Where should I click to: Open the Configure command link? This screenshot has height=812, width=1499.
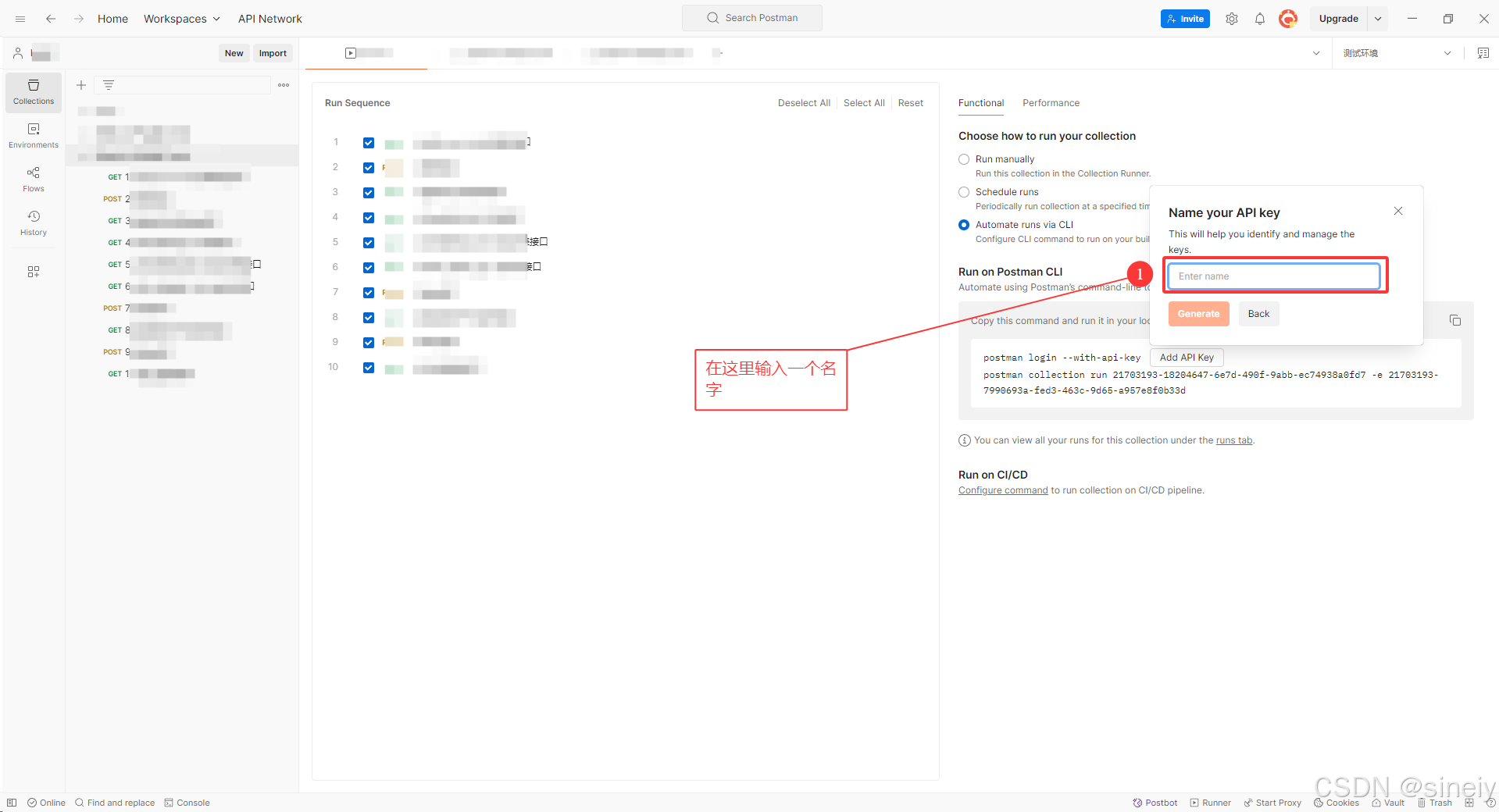tap(1003, 490)
